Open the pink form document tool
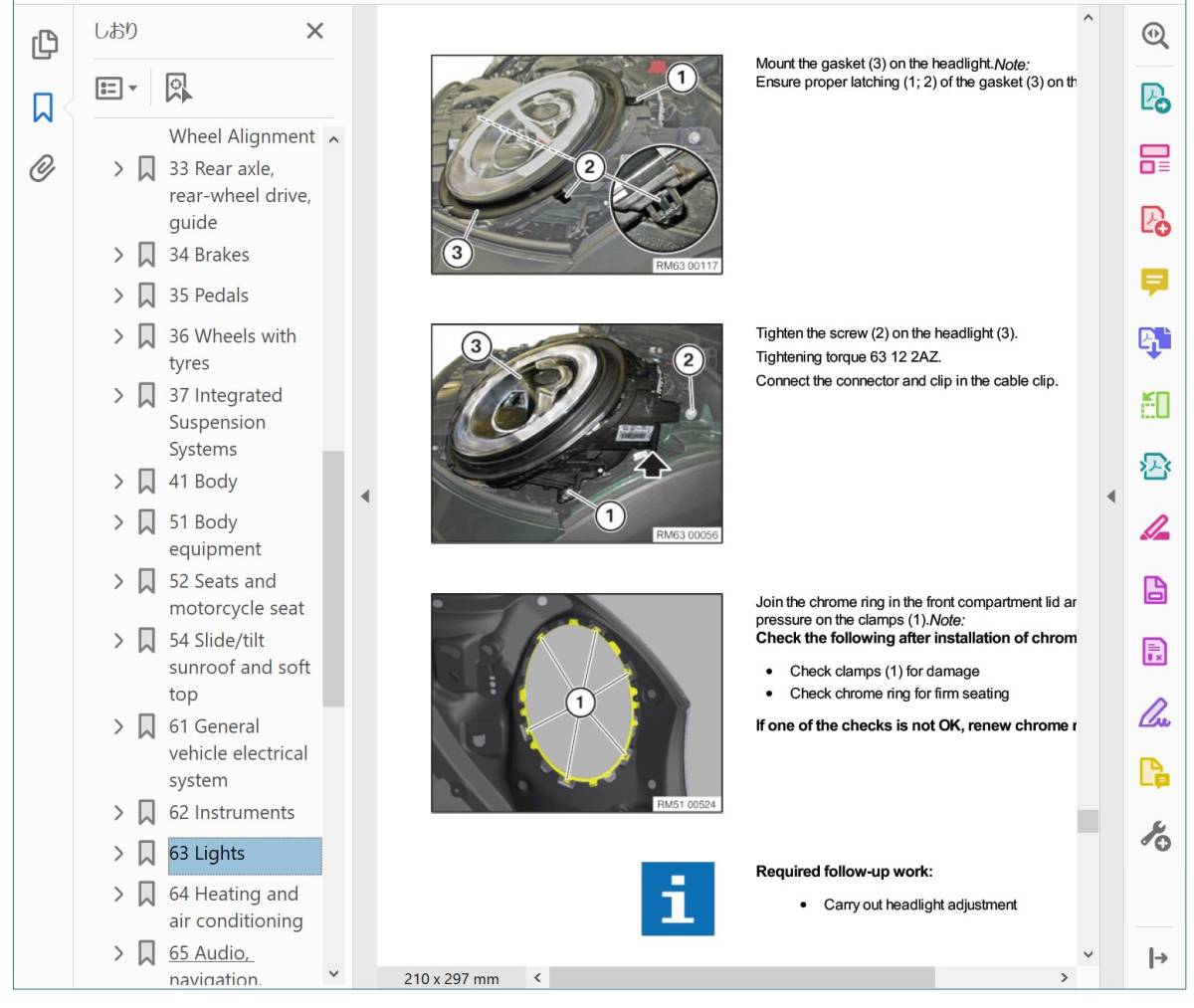 click(1154, 651)
